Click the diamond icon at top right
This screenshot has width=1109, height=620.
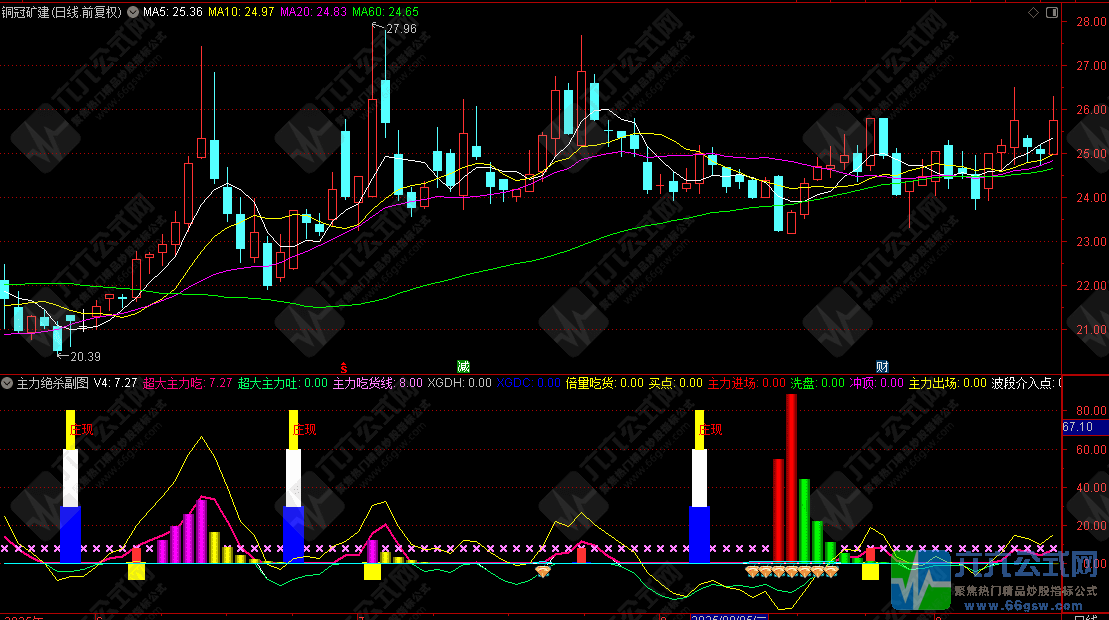click(1033, 13)
